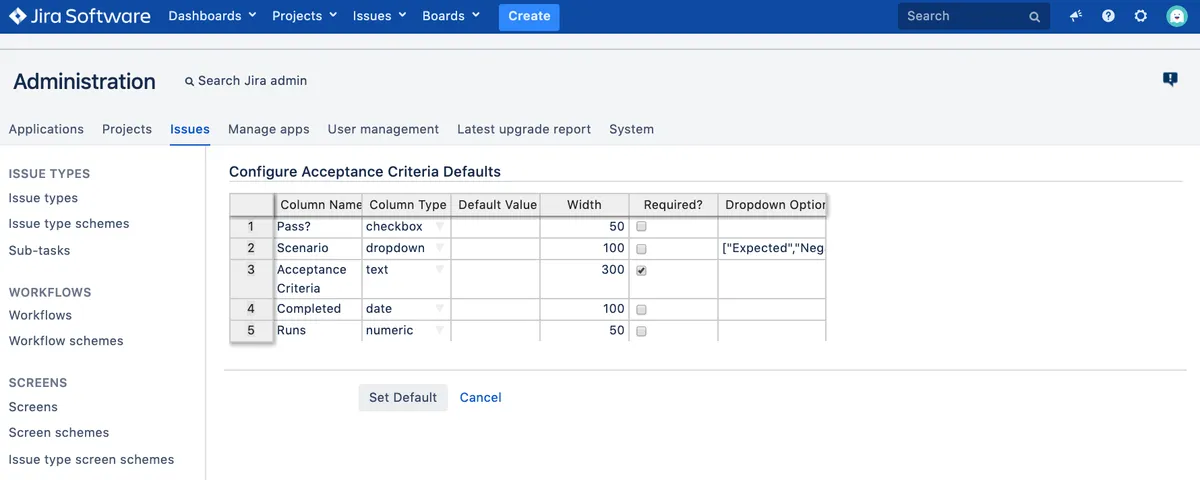Click the Create button
1200x480 pixels.
(529, 16)
